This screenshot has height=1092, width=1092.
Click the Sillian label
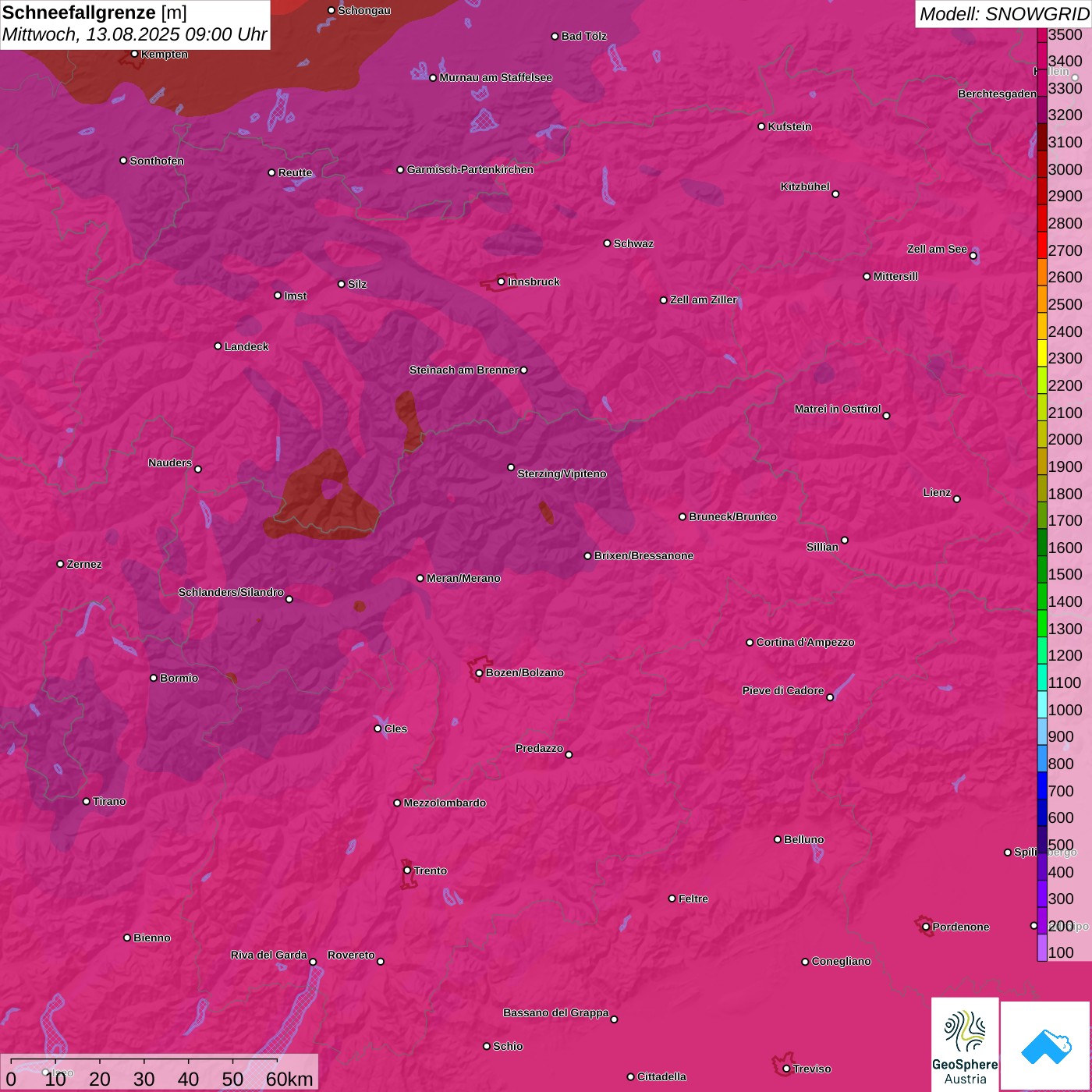coord(822,547)
